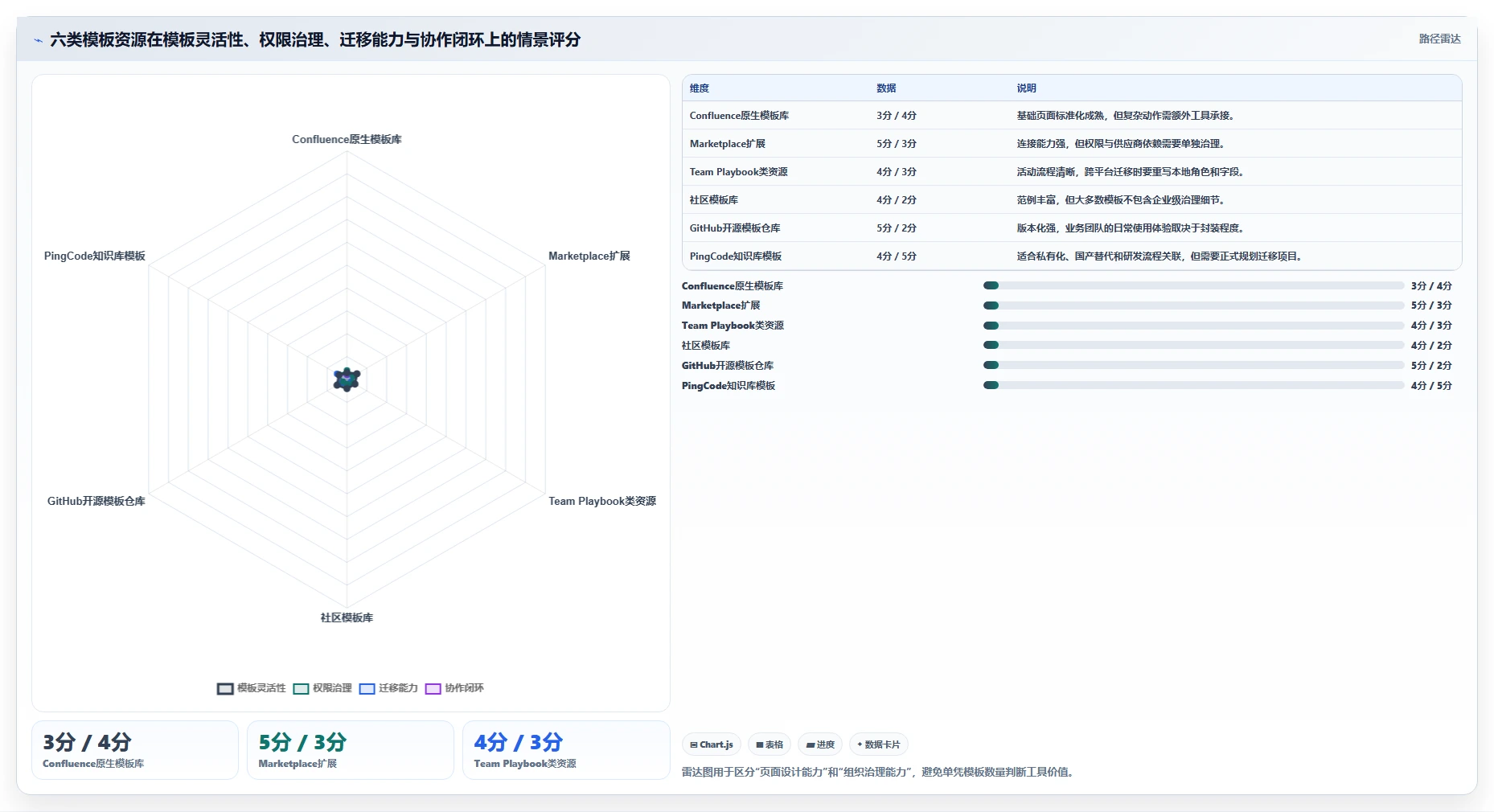Click the 4分 / 2分 value in 社区模板库 table row
The height and width of the screenshot is (812, 1494).
point(897,200)
